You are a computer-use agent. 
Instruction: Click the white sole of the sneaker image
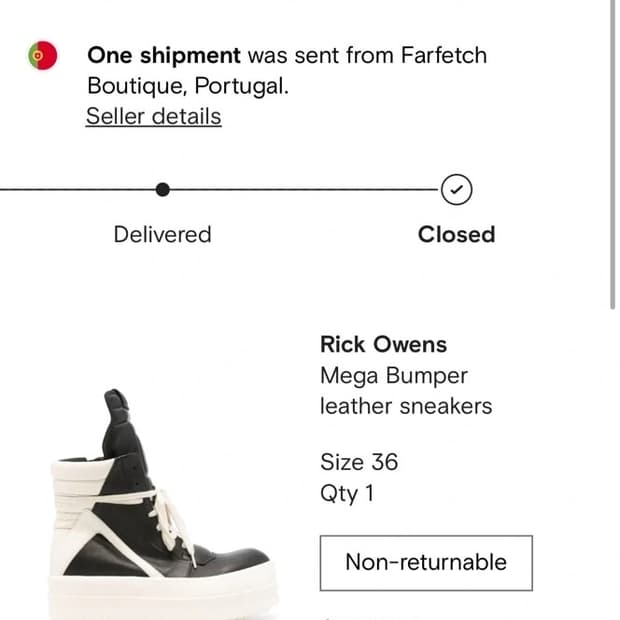162,597
